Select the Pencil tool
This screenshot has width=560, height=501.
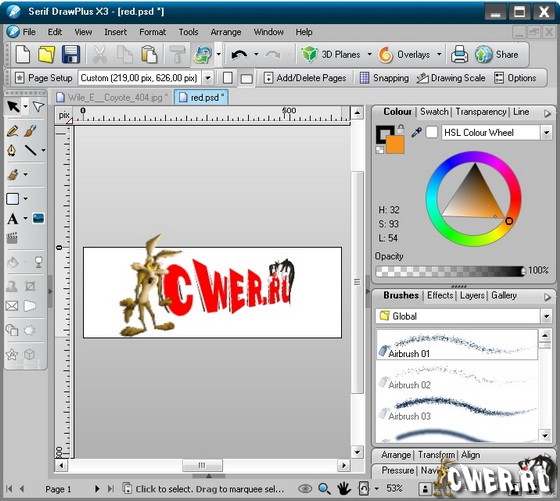[12, 131]
